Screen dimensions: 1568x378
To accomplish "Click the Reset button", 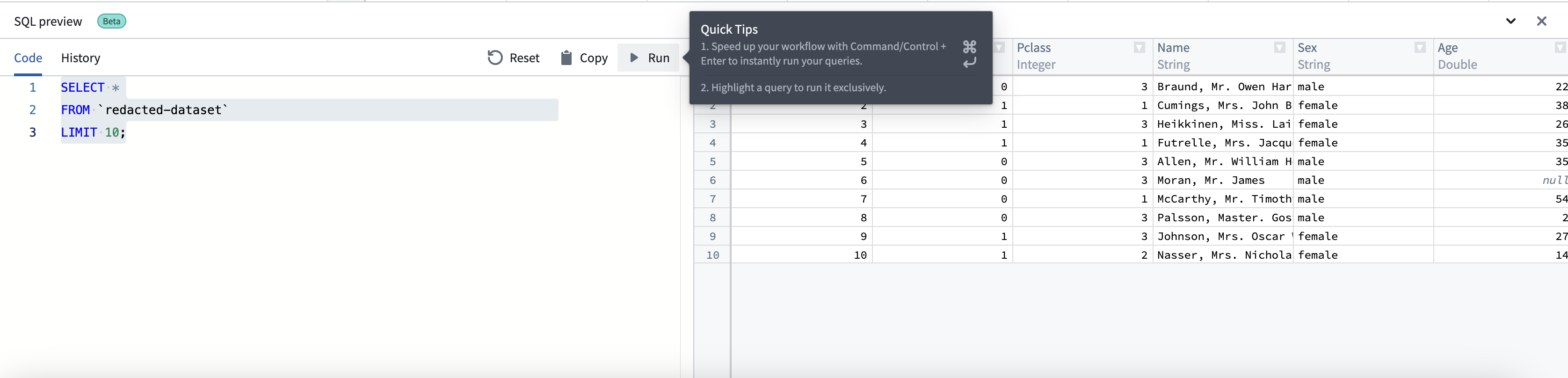I will point(513,58).
